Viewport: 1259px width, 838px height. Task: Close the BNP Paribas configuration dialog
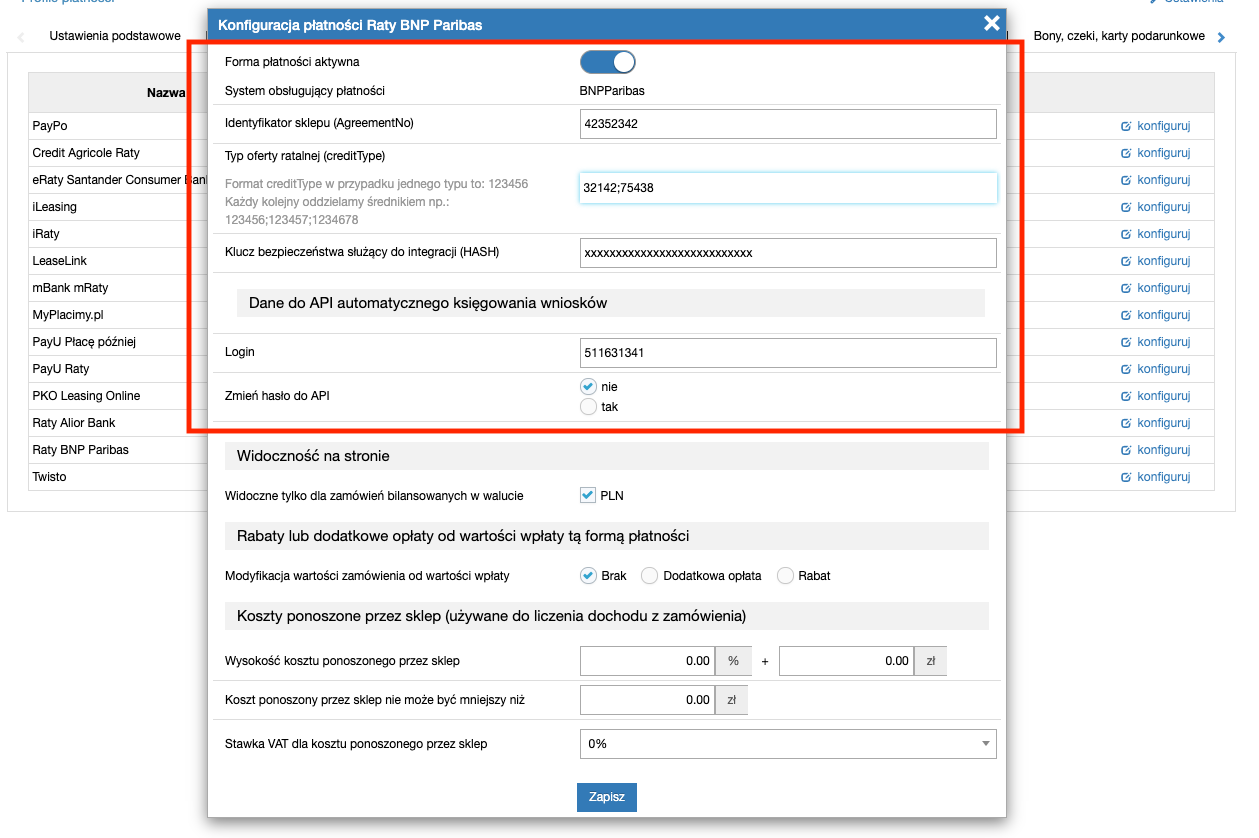[991, 23]
